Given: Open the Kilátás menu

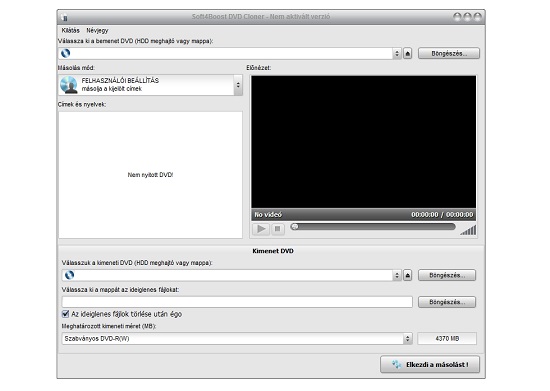Looking at the screenshot, I should (71, 30).
